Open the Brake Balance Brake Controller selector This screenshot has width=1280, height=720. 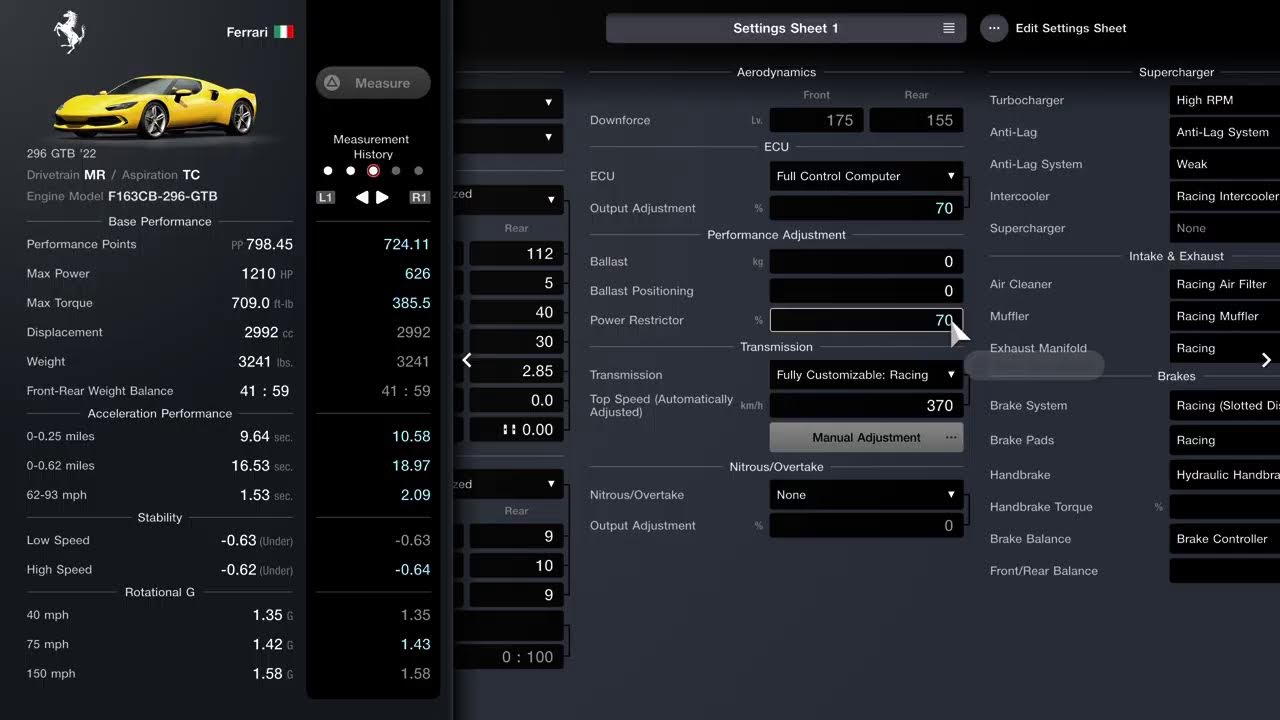(x=1225, y=539)
